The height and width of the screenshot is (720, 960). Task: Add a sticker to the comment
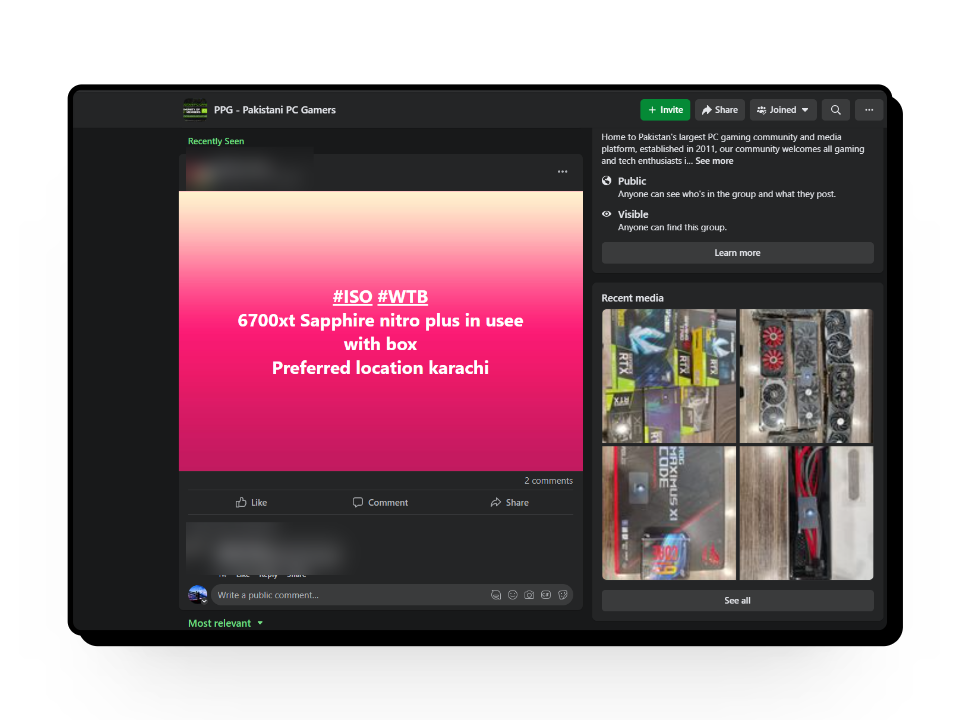(563, 595)
